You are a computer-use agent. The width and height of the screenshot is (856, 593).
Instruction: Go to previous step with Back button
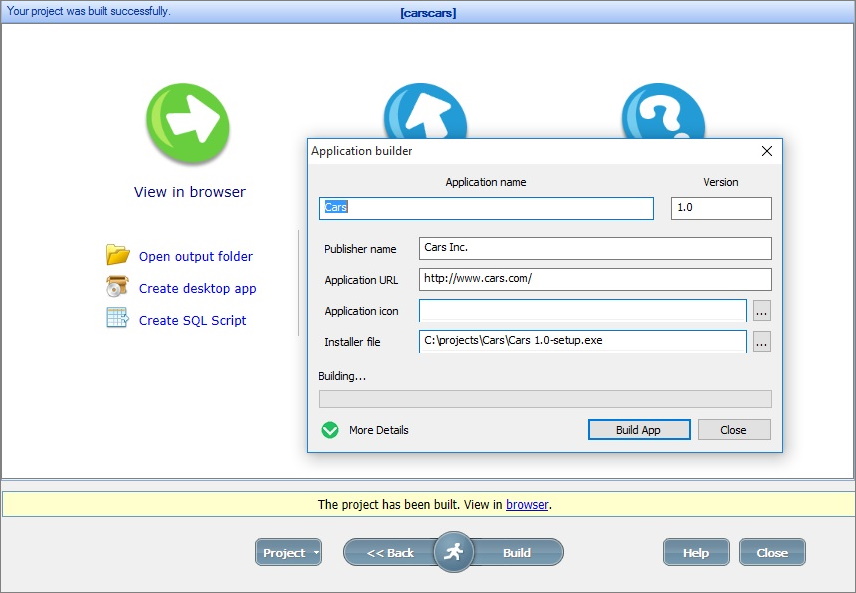tap(390, 553)
